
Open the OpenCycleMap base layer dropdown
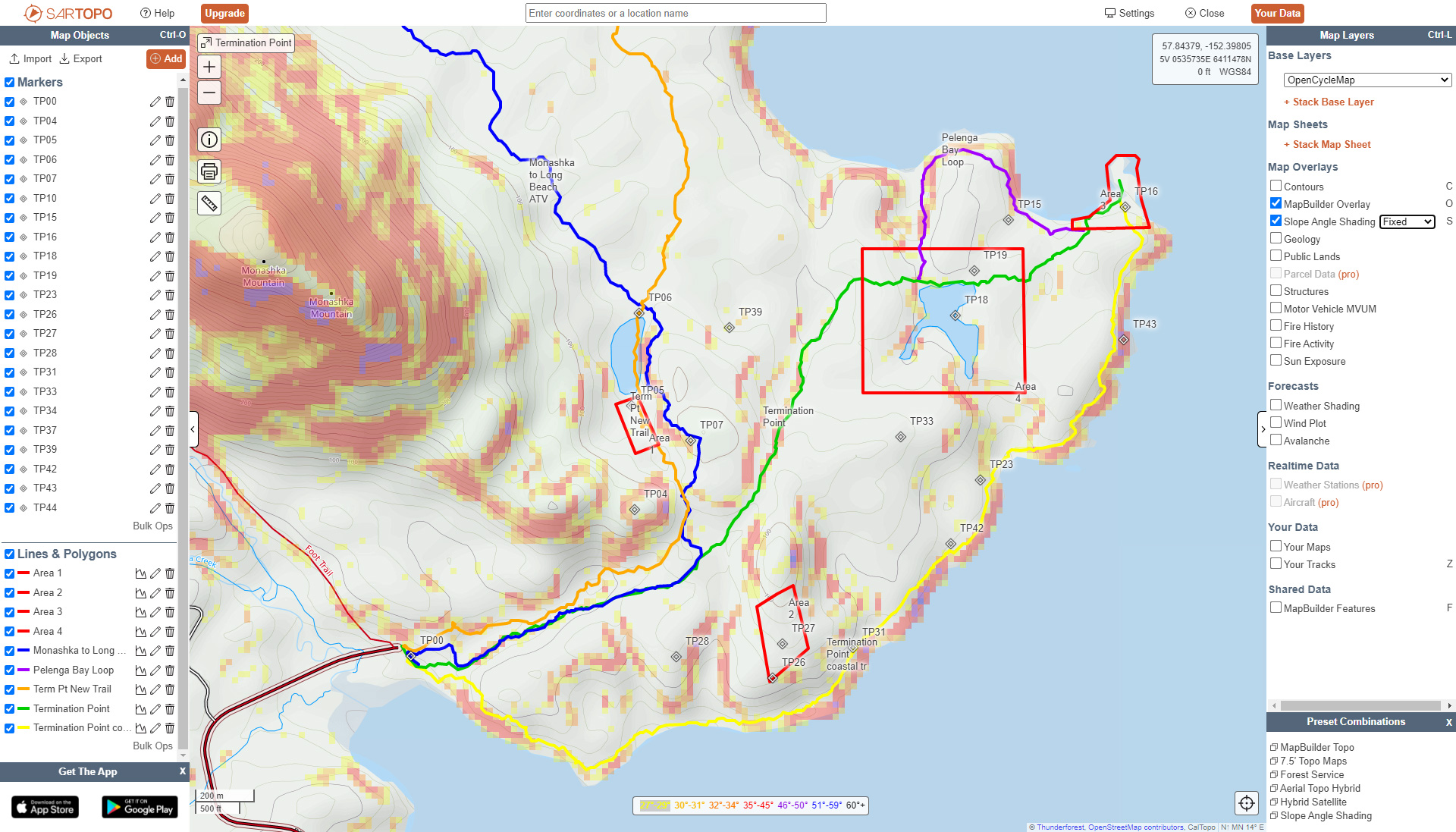(x=1368, y=80)
